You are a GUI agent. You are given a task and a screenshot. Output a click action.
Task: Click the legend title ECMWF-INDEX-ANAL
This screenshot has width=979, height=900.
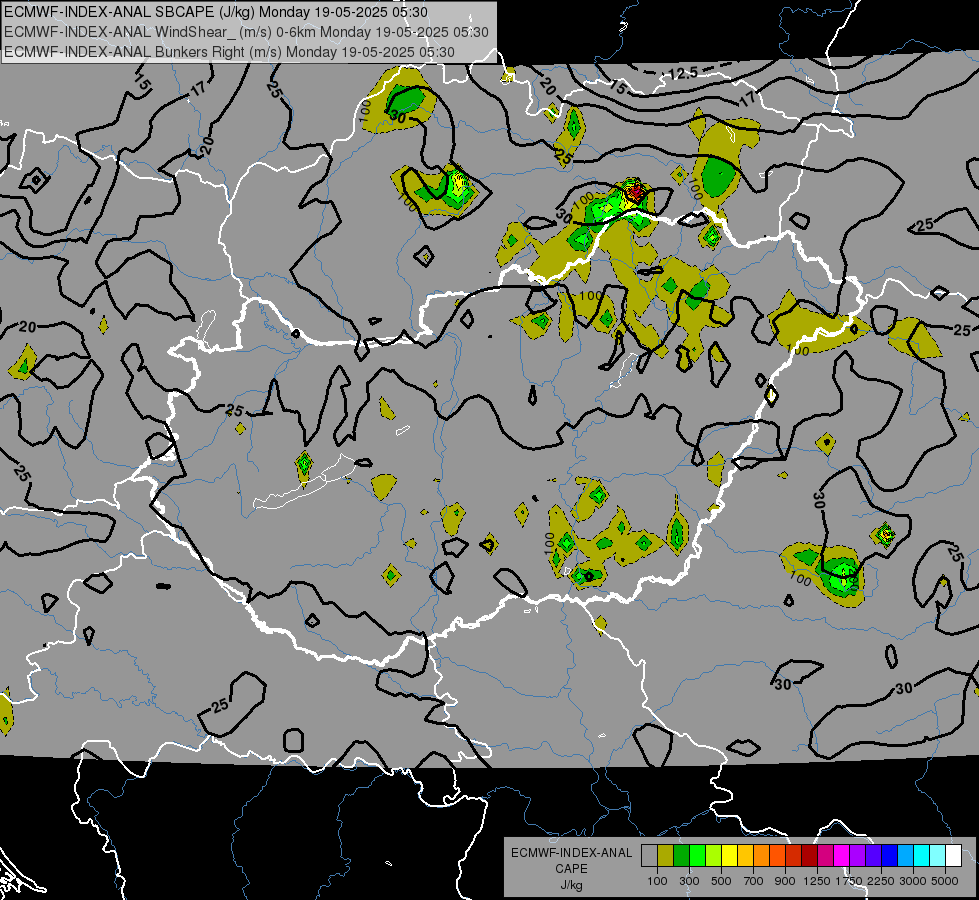click(x=571, y=853)
